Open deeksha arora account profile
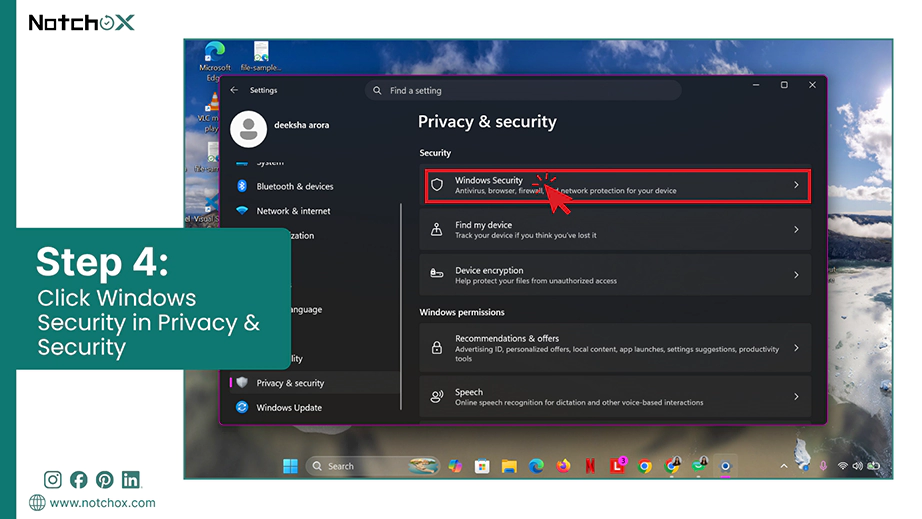Viewport: 922px width, 519px height. (302, 125)
